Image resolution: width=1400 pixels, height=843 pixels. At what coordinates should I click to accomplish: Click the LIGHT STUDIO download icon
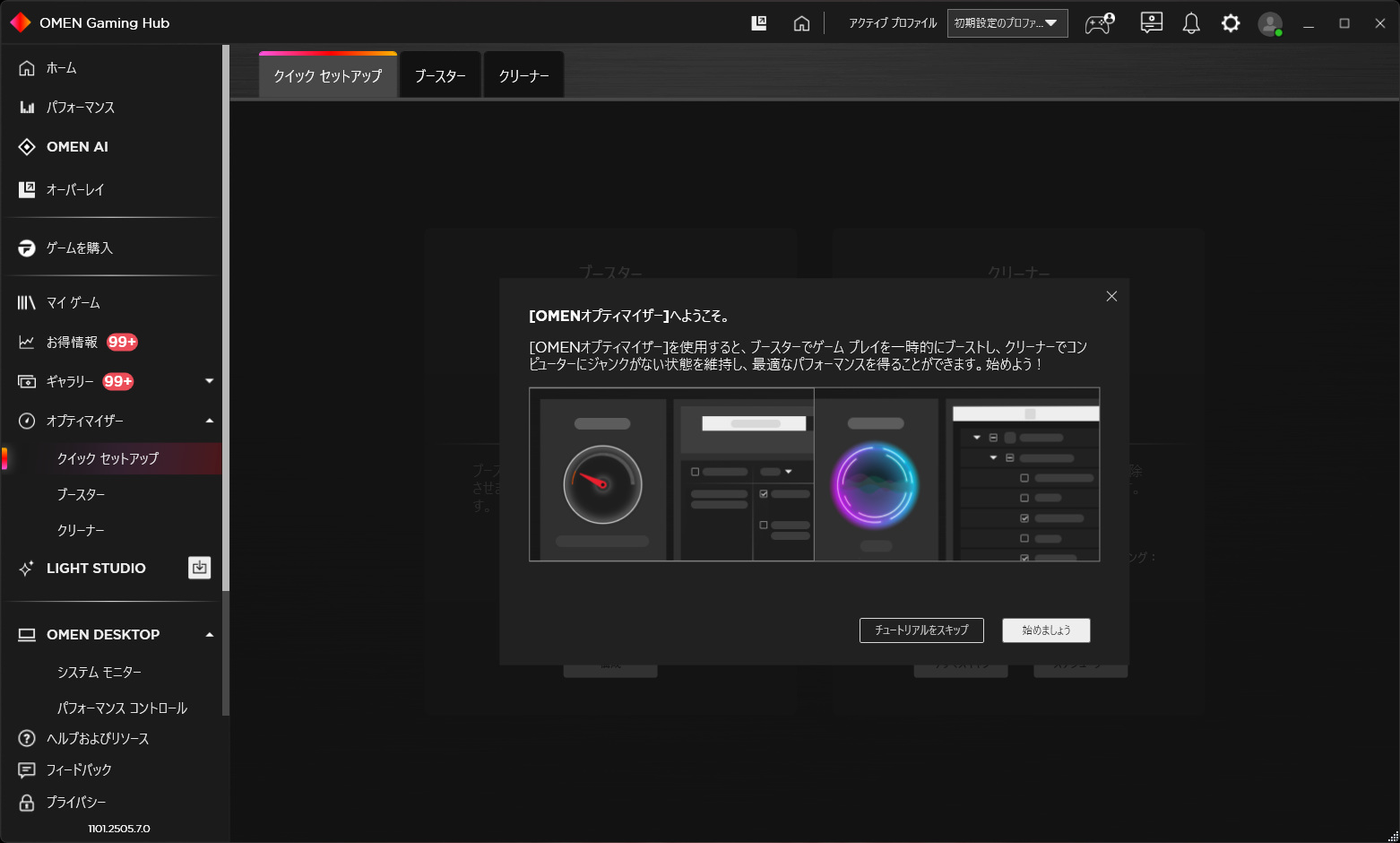(200, 568)
